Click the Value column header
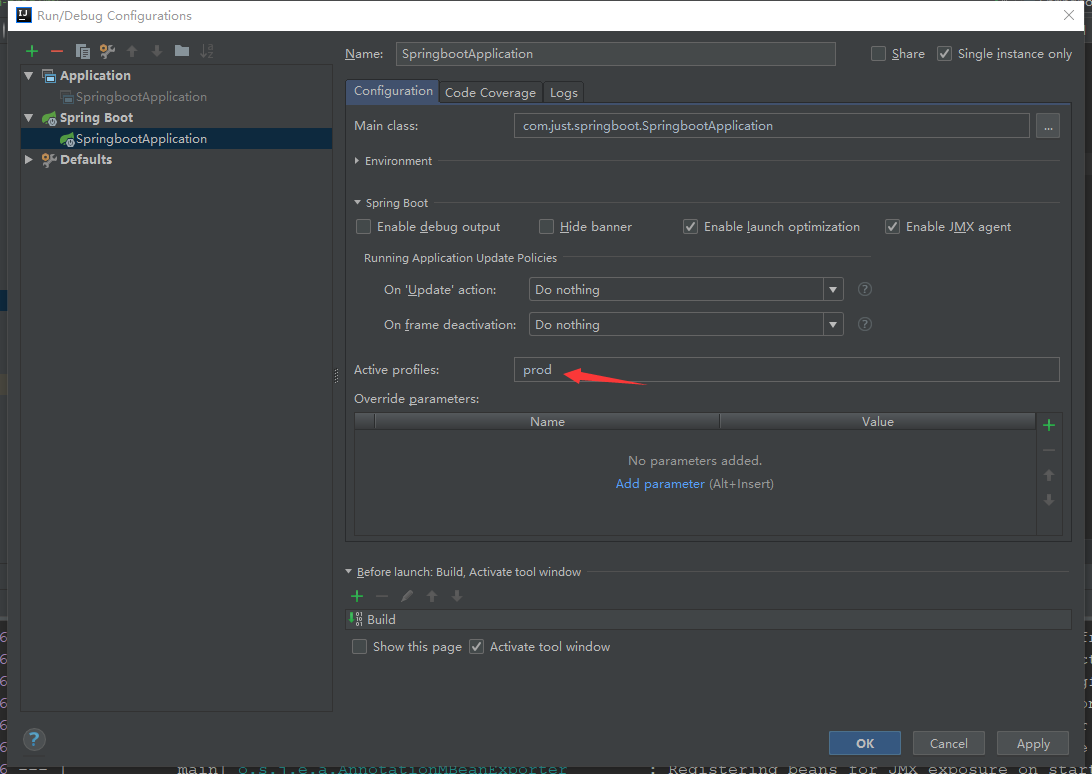This screenshot has height=774, width=1092. click(878, 421)
